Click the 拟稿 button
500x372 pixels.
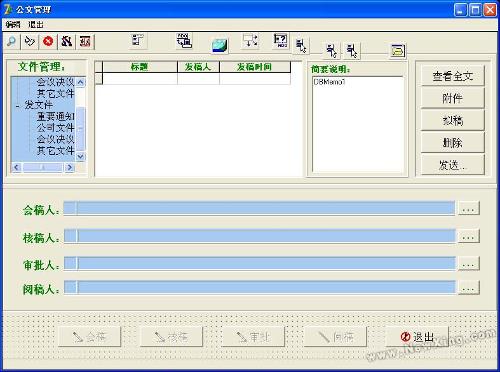453,120
